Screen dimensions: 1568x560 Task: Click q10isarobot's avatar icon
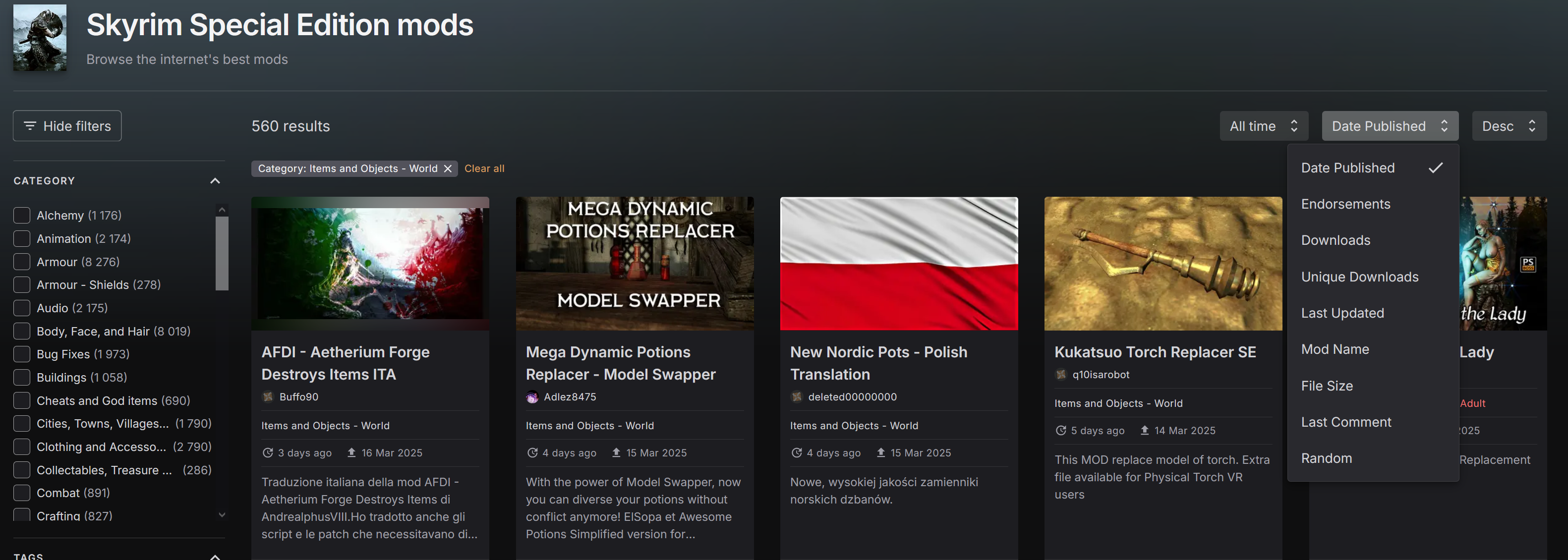tap(1061, 374)
